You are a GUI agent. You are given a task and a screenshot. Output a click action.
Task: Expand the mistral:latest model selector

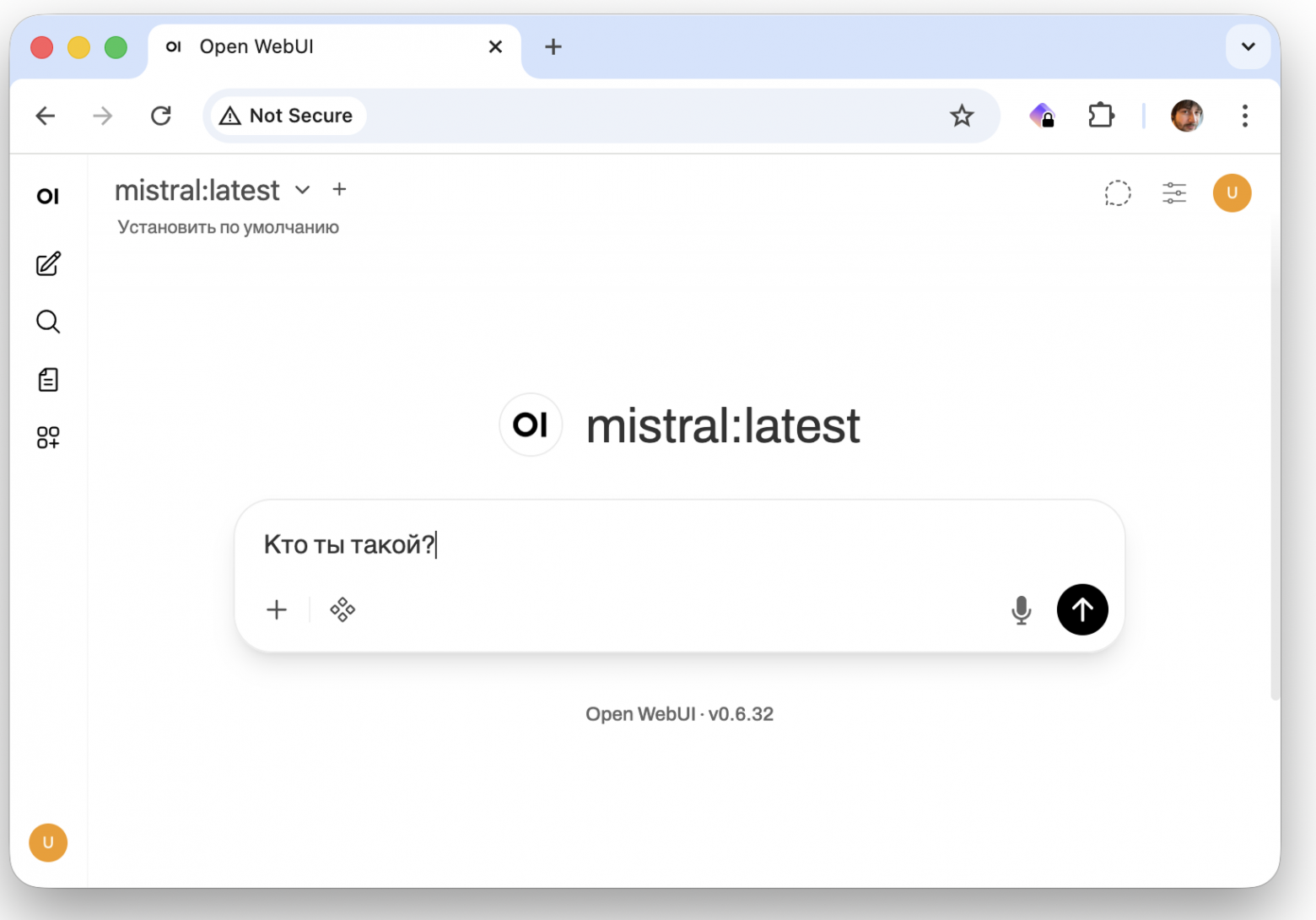tap(213, 191)
